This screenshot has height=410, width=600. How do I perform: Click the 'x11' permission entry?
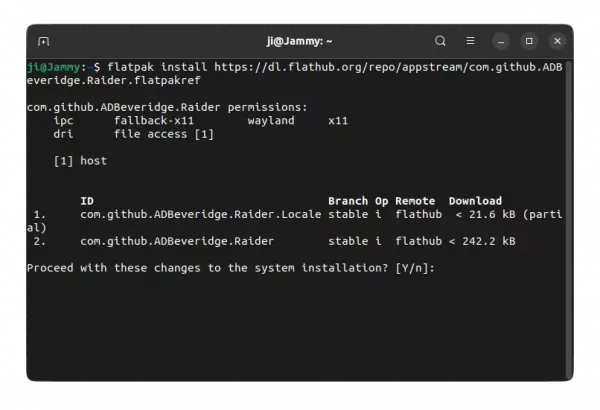pyautogui.click(x=338, y=121)
